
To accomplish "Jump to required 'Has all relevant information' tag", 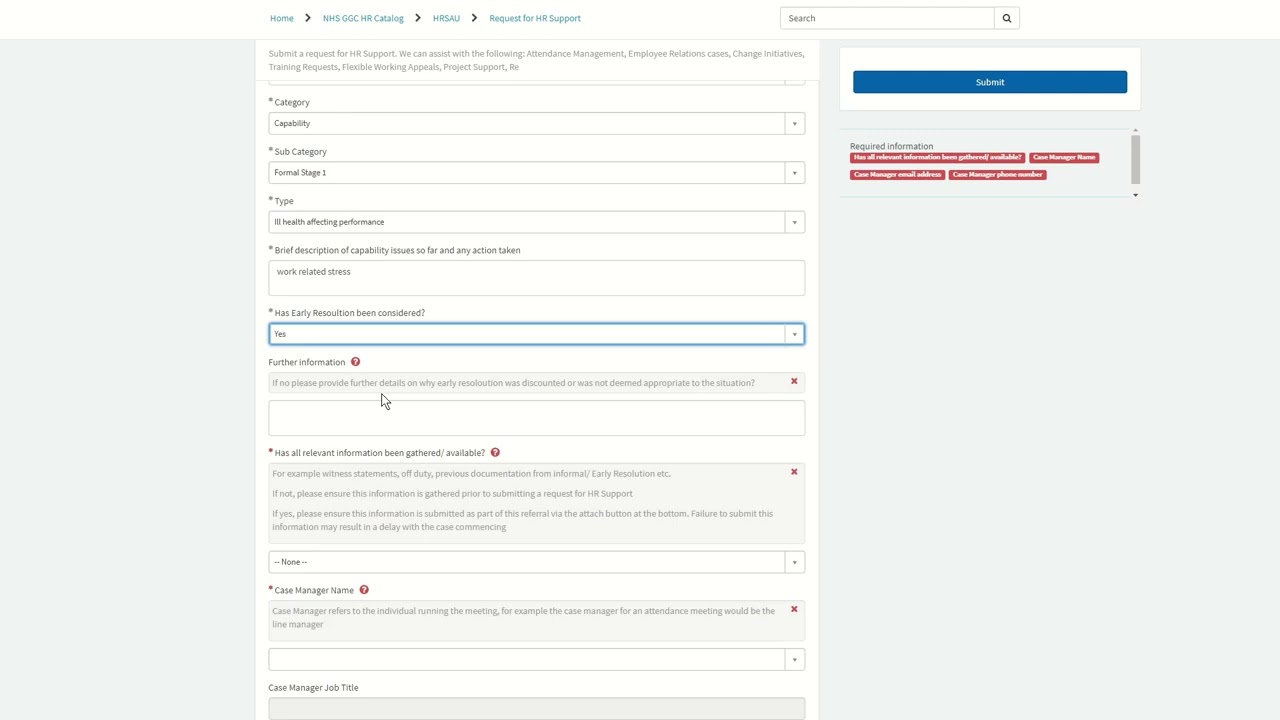I will click(x=937, y=158).
